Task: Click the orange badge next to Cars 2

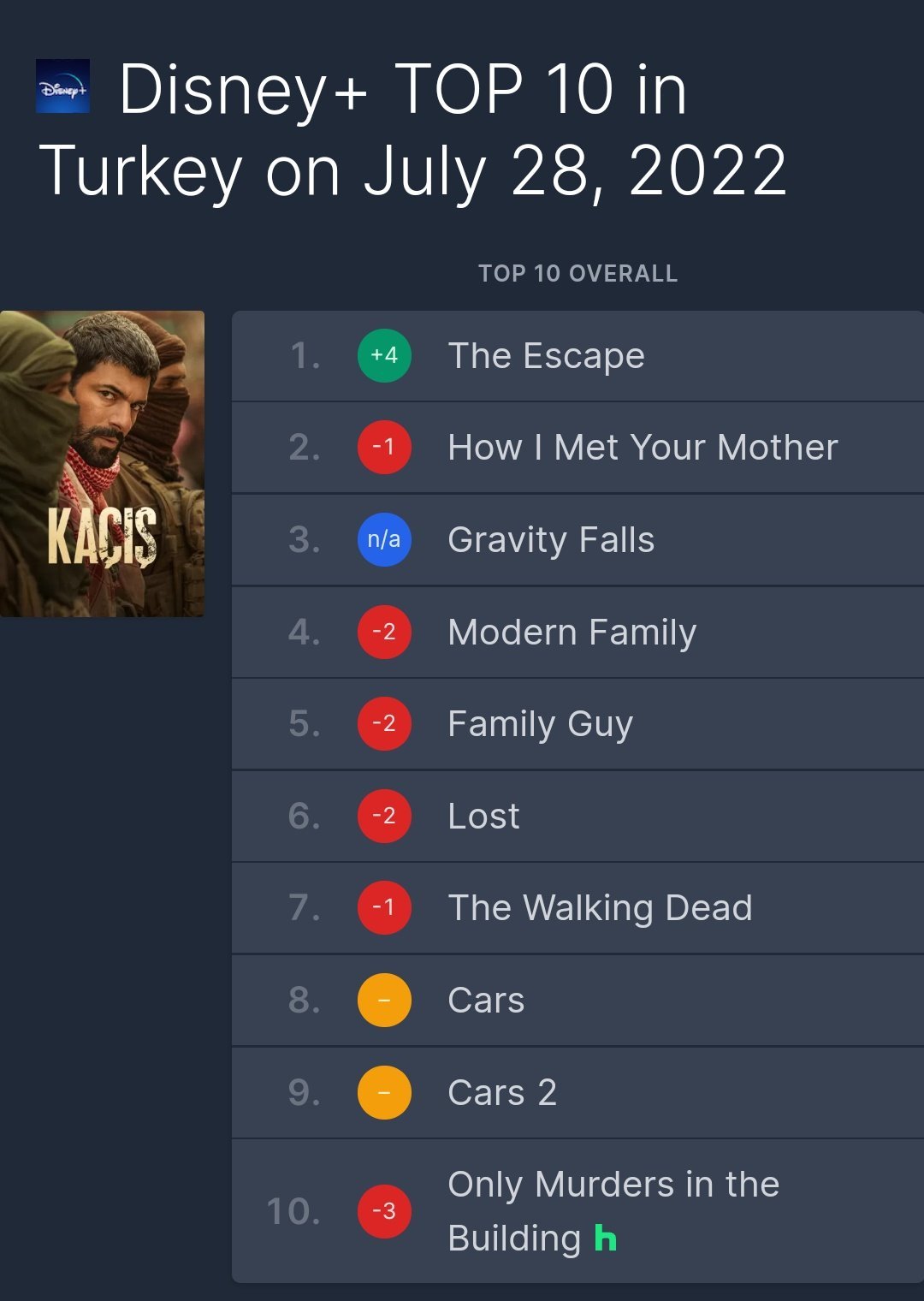Action: [x=384, y=1093]
